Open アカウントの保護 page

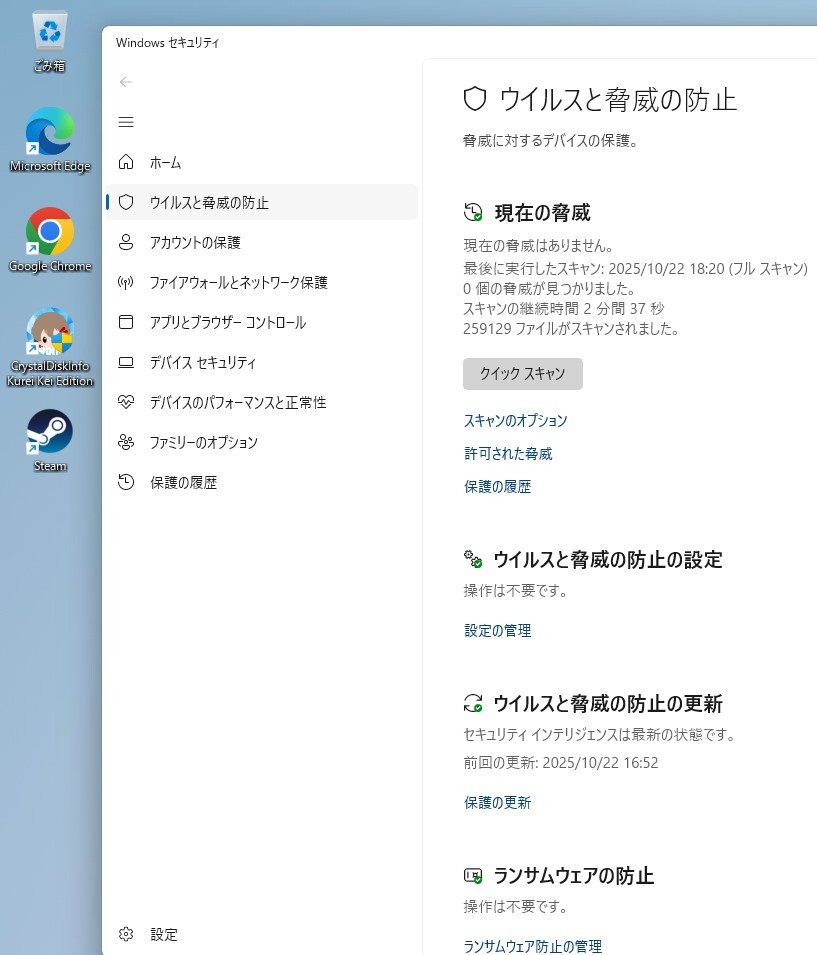(x=195, y=242)
